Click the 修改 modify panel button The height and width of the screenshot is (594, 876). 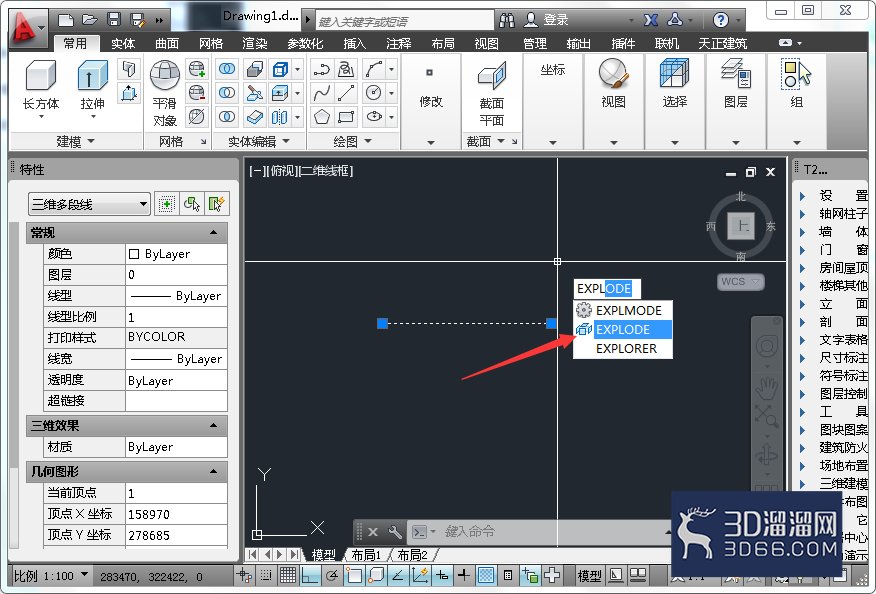431,88
